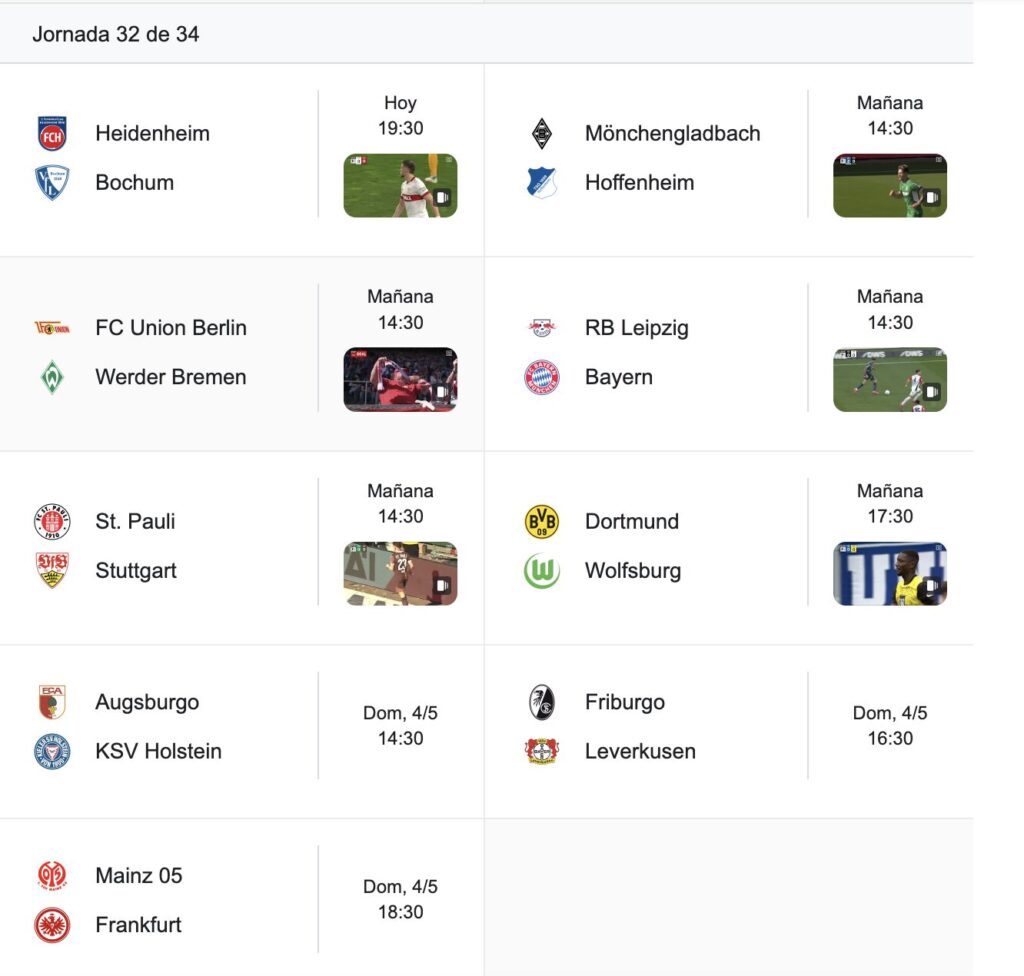The height and width of the screenshot is (976, 1024).
Task: Click the Mönchengladbach crest icon
Action: (x=542, y=133)
